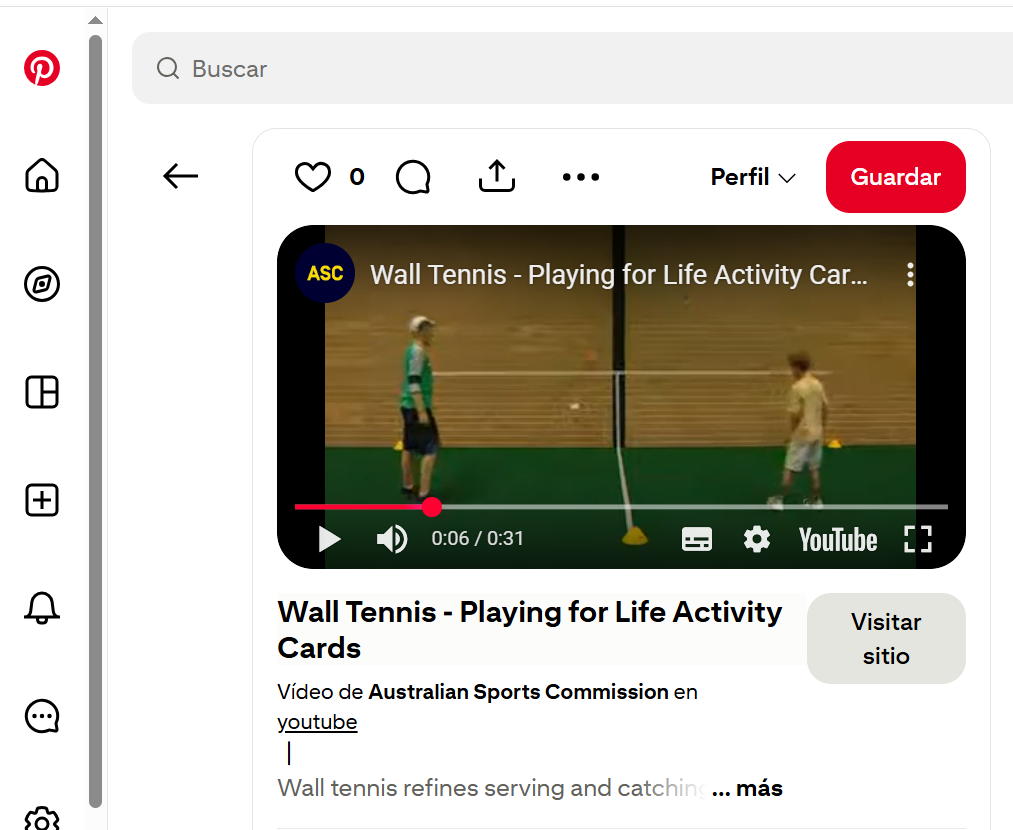The width and height of the screenshot is (1013, 830).
Task: Toggle subtitles on the video player
Action: (697, 540)
